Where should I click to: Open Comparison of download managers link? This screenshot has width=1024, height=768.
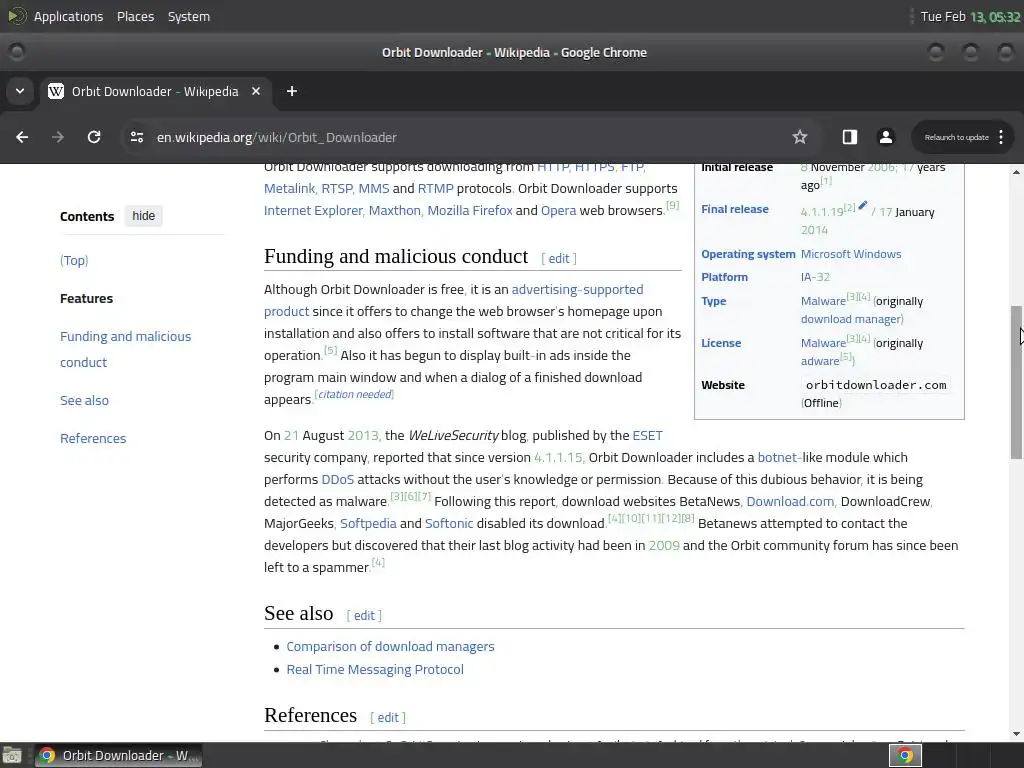pos(390,647)
